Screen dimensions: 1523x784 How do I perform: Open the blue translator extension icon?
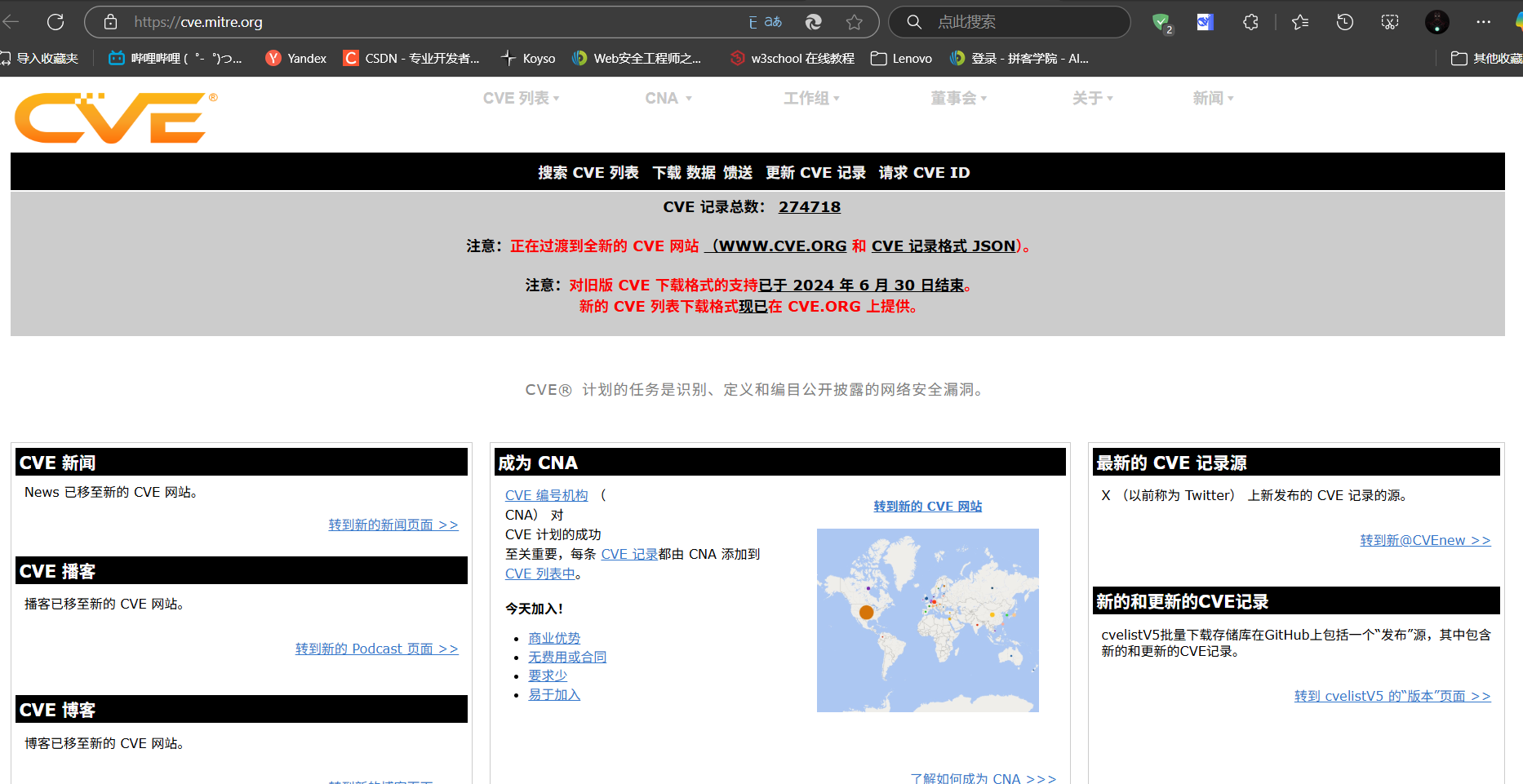[x=1205, y=22]
